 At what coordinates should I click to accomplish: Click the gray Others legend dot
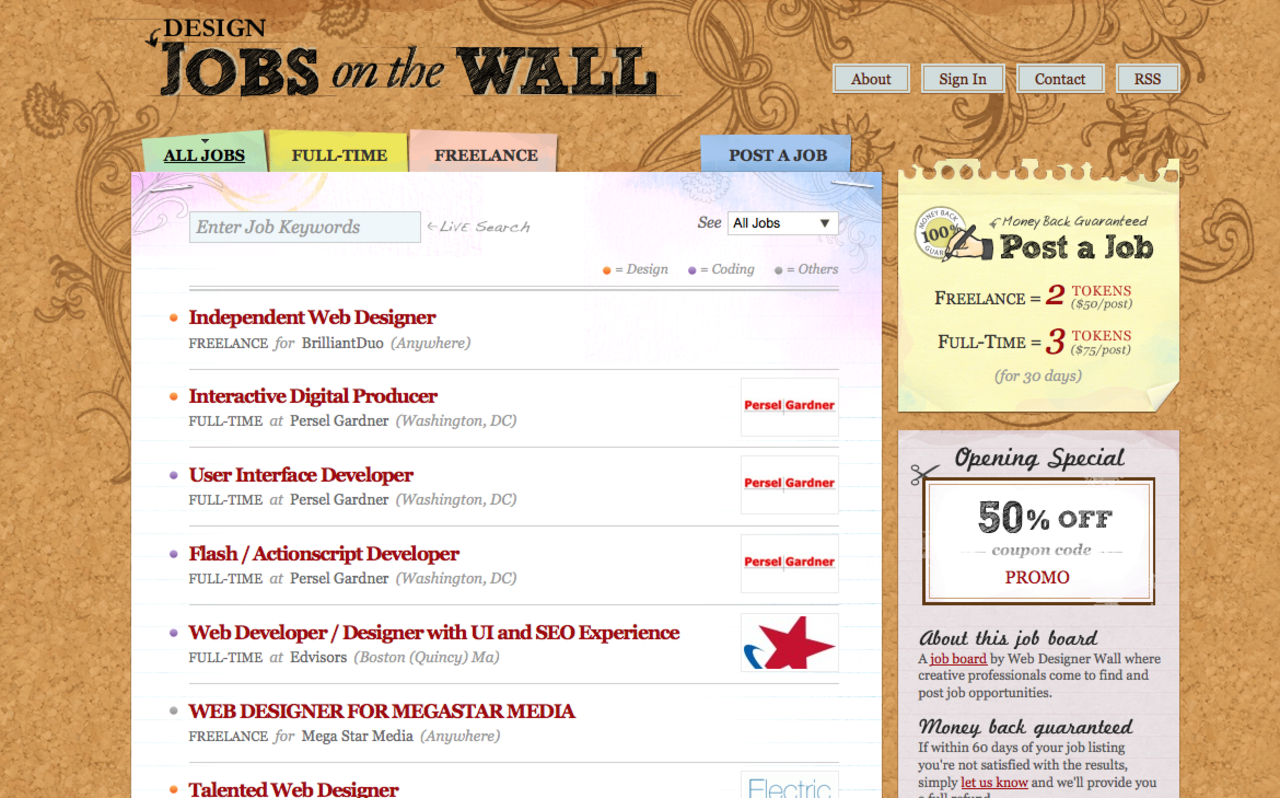click(778, 270)
